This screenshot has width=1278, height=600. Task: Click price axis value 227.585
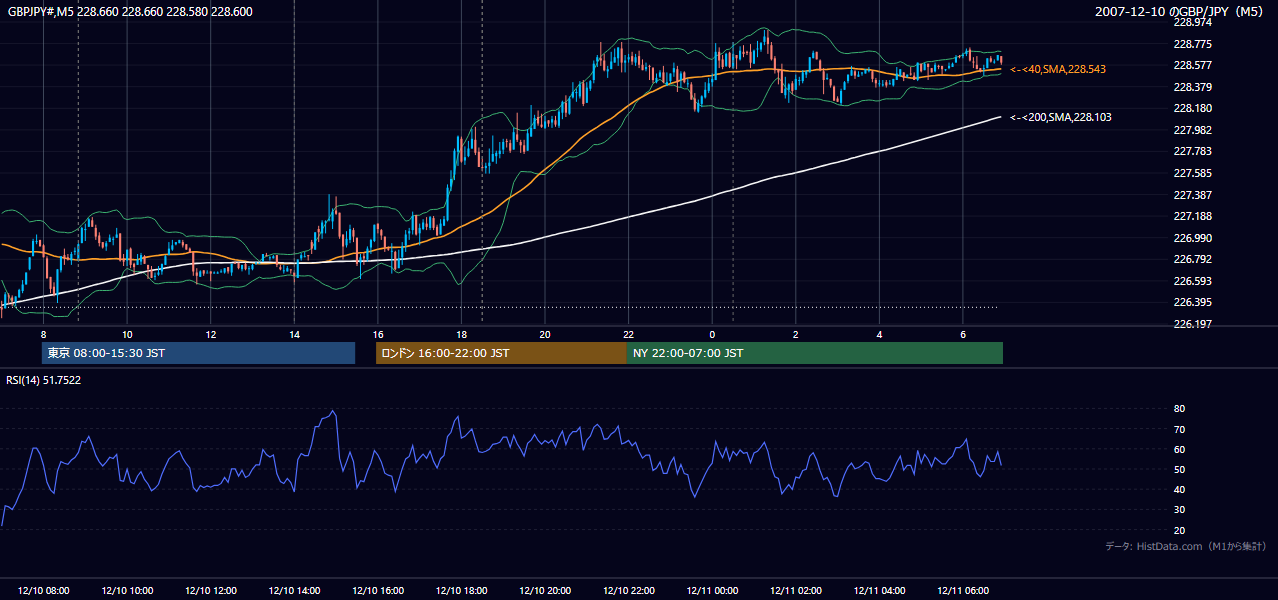coord(1193,173)
